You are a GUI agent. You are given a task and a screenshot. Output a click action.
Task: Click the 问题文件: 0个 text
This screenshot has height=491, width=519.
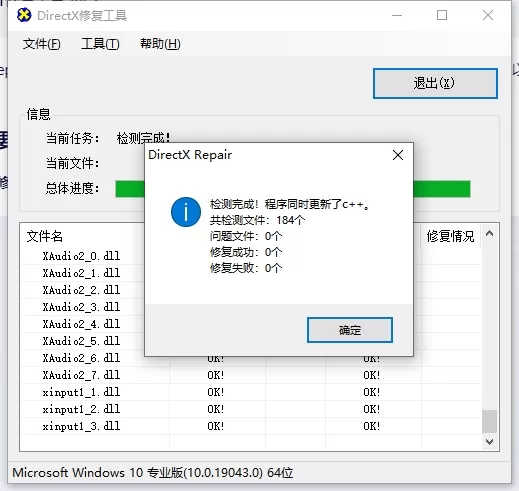(x=246, y=236)
